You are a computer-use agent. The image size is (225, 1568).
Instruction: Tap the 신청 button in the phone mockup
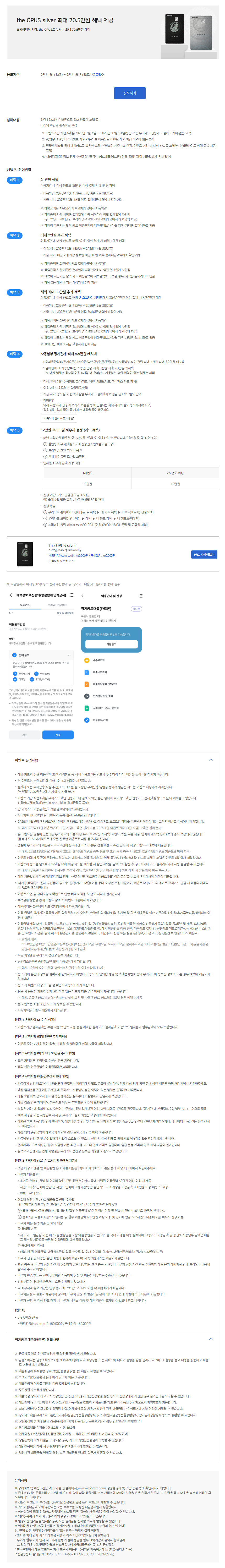(58, 735)
